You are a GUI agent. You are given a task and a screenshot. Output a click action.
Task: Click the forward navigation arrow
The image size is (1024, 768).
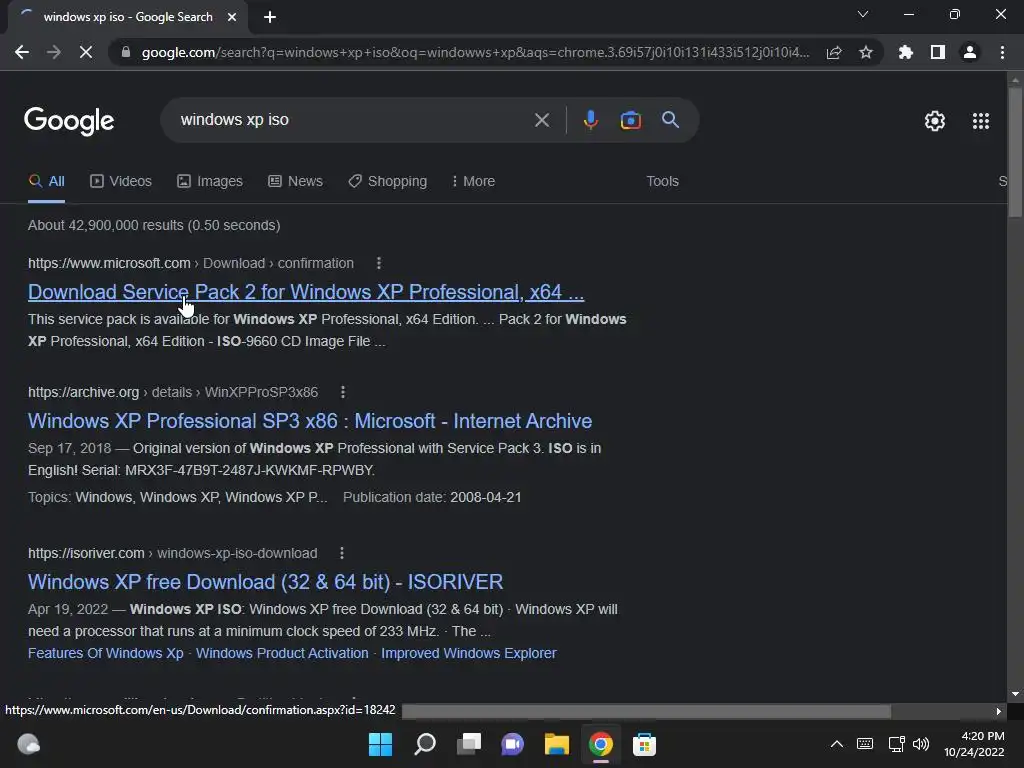(54, 52)
